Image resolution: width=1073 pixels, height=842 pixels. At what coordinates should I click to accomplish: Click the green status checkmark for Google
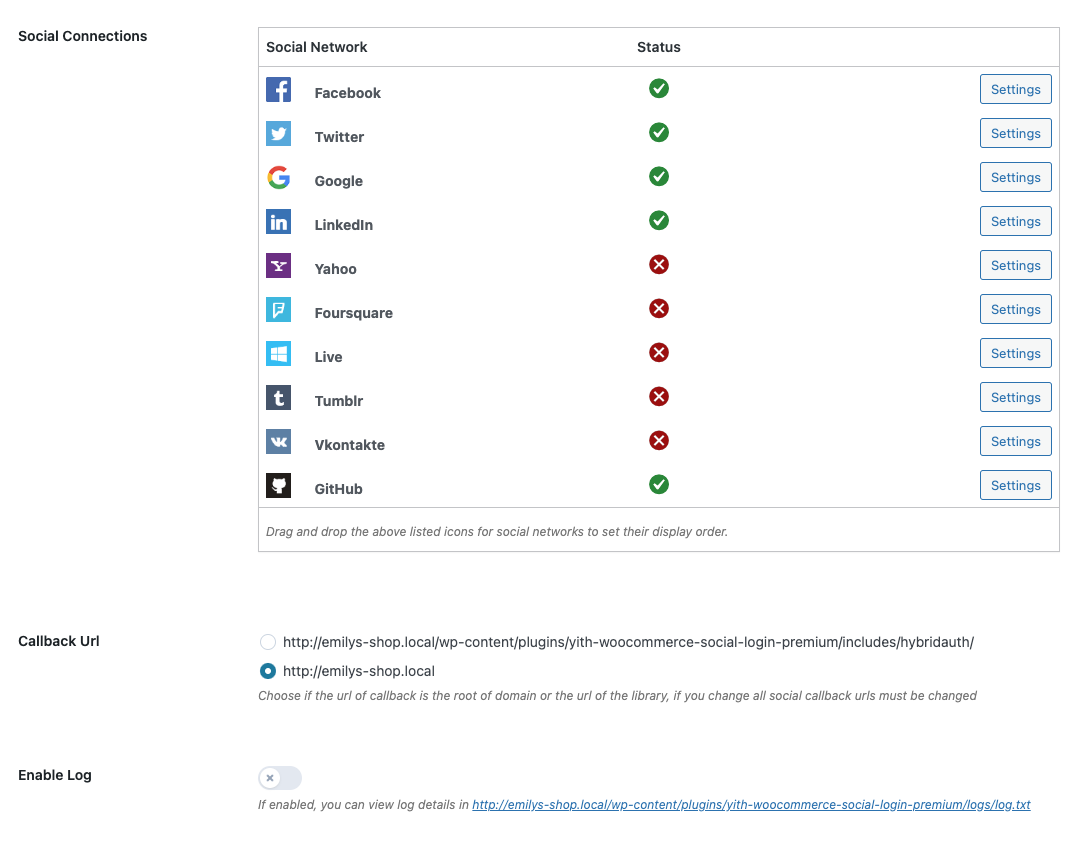(x=659, y=177)
